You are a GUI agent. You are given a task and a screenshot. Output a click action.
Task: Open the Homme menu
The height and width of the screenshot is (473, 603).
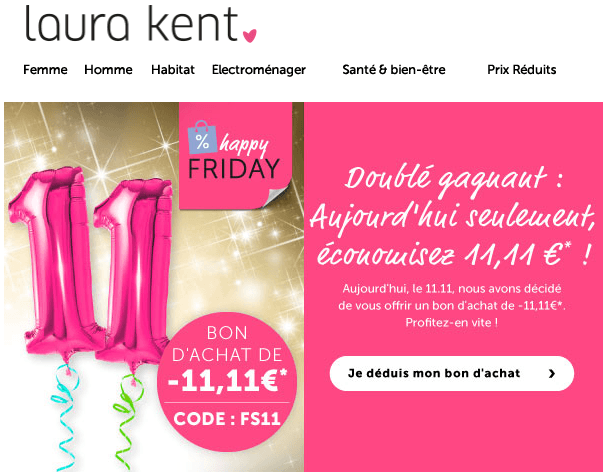108,70
